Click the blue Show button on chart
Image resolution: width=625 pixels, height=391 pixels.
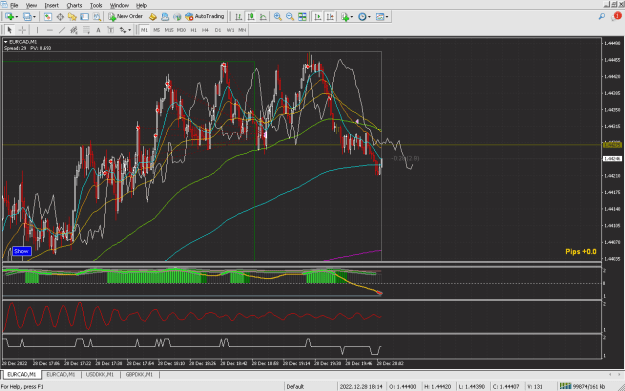22,251
